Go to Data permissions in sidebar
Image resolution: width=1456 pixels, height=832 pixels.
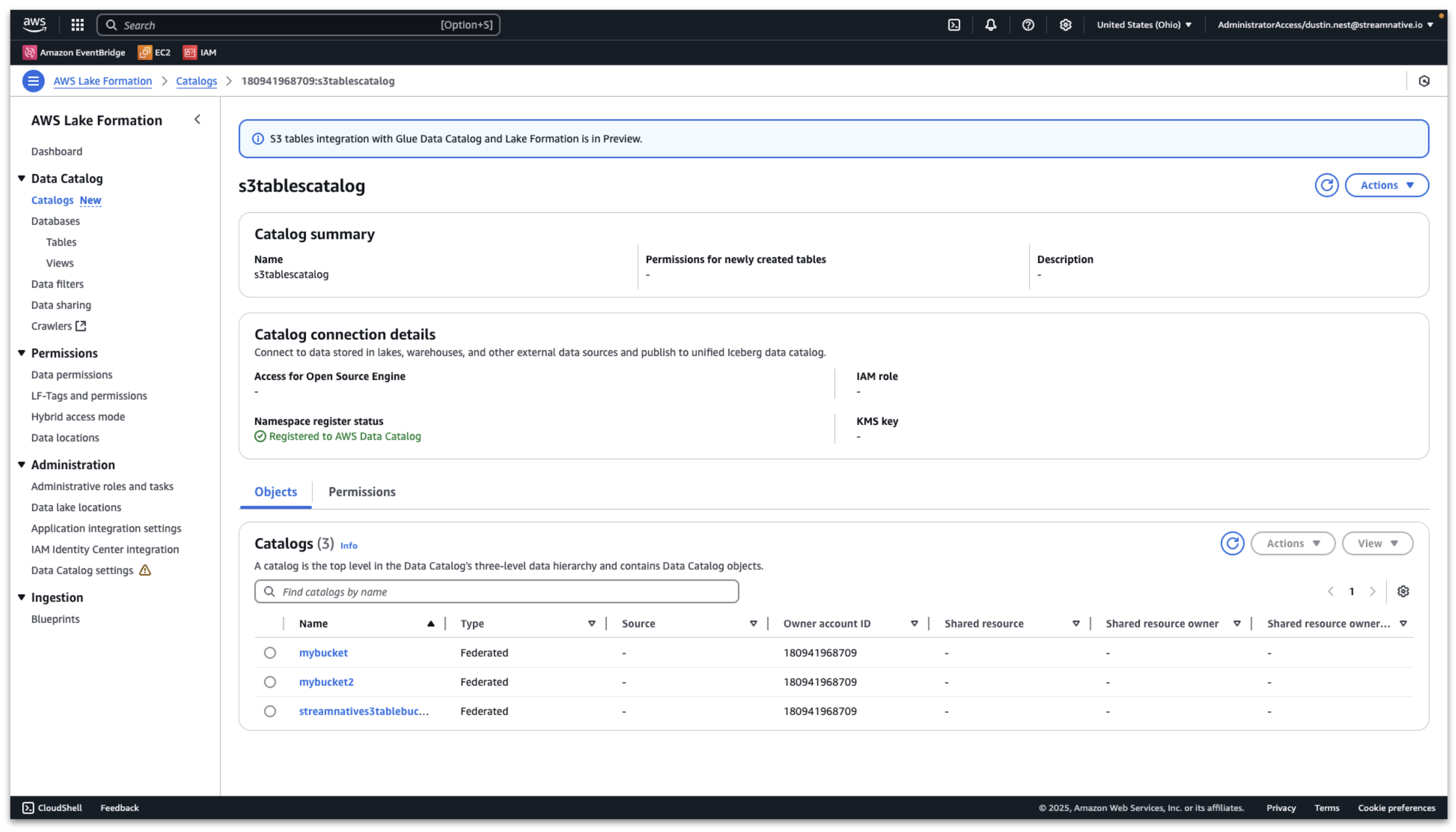tap(71, 374)
